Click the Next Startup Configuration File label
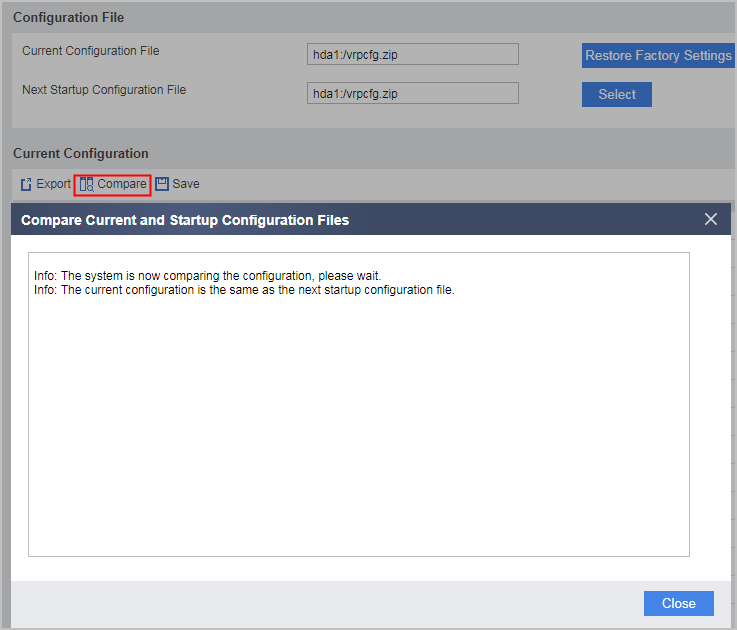This screenshot has width=737, height=630. (104, 90)
